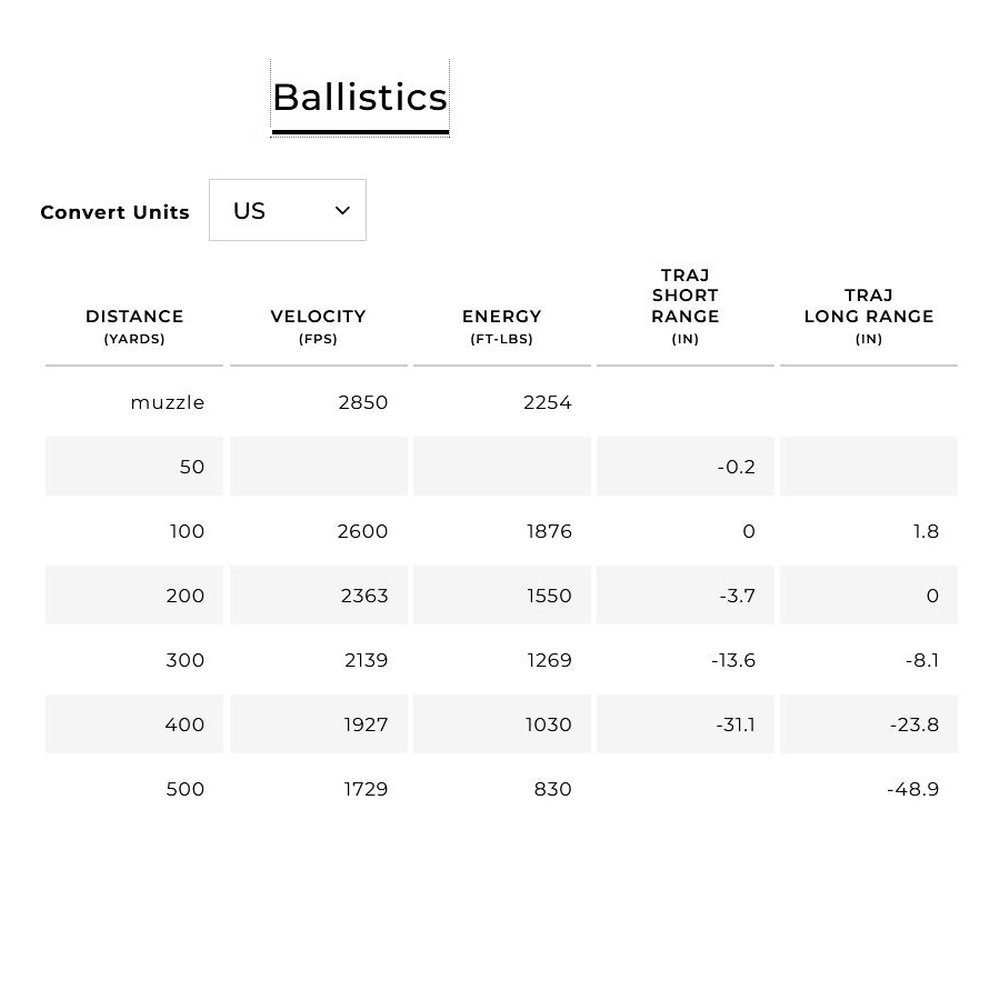Select the 50 yards distance cell

(135, 467)
